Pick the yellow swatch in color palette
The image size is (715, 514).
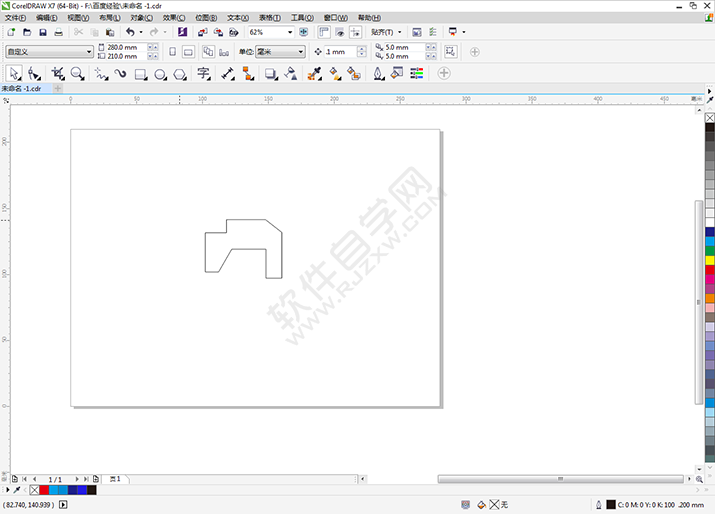pos(710,260)
